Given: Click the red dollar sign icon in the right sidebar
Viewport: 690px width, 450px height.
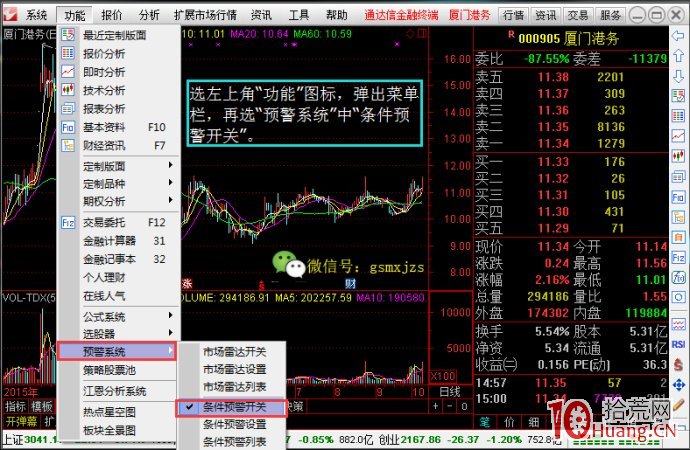Looking at the screenshot, I should pyautogui.click(x=678, y=364).
